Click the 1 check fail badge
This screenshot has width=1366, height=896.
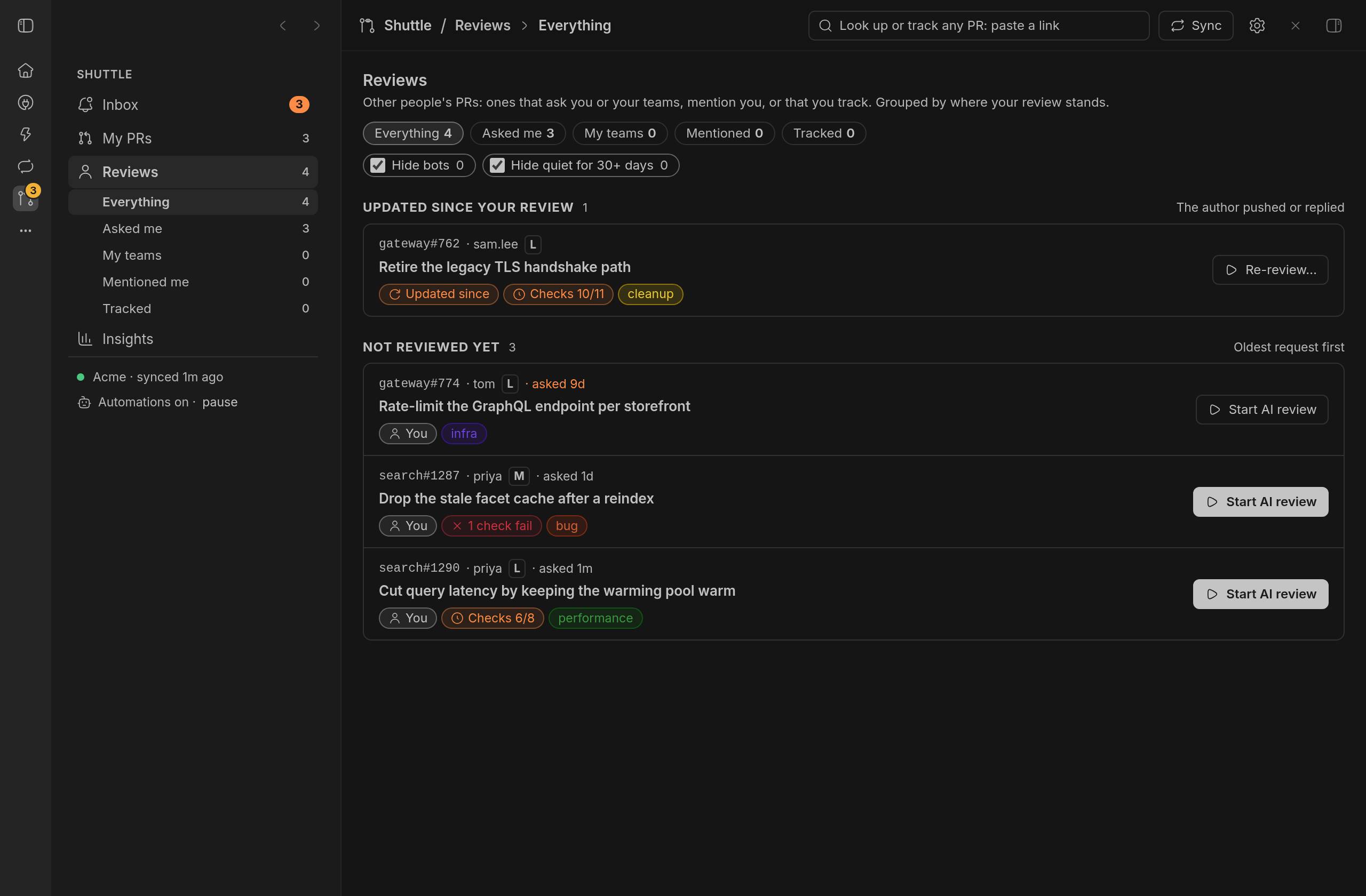[491, 526]
